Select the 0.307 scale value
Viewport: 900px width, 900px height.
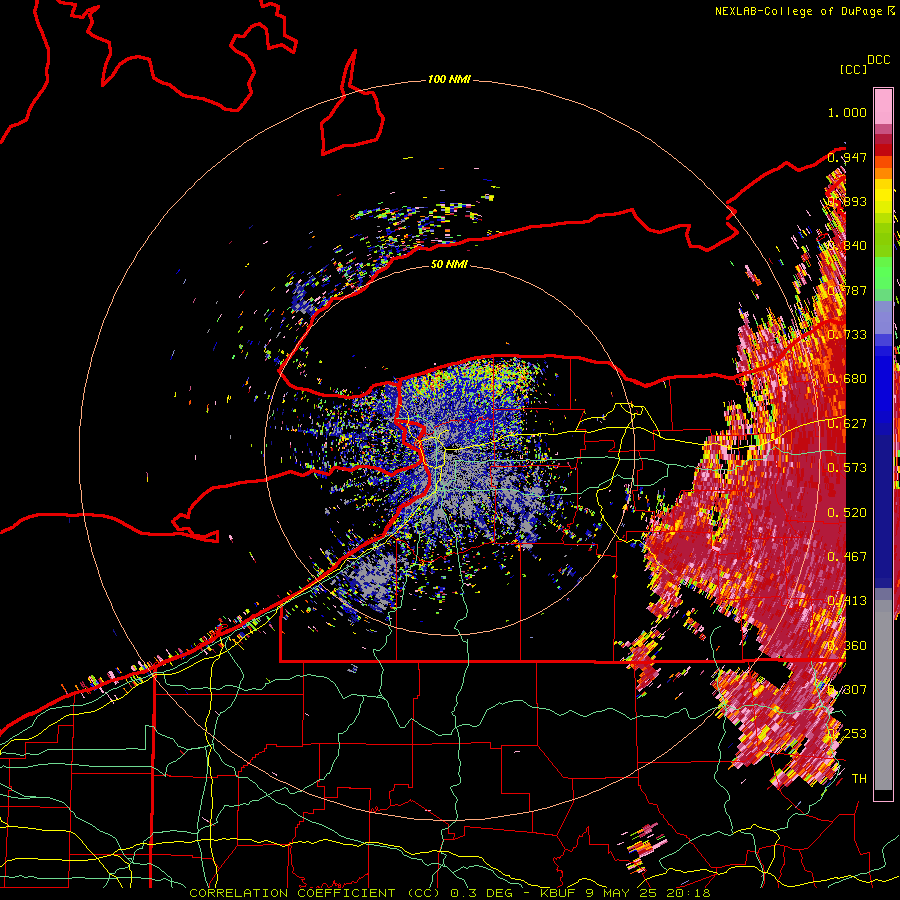pyautogui.click(x=847, y=690)
